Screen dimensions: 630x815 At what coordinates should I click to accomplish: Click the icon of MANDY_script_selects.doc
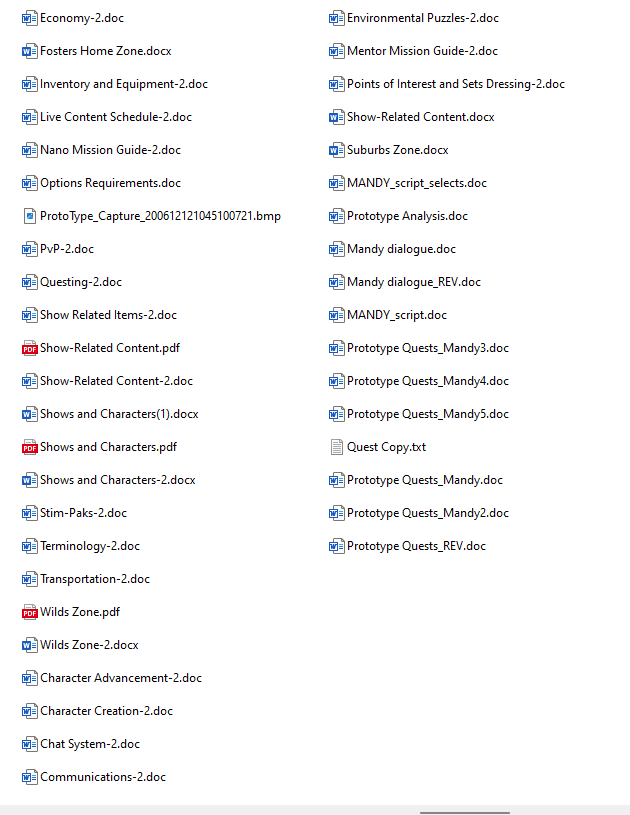[337, 183]
